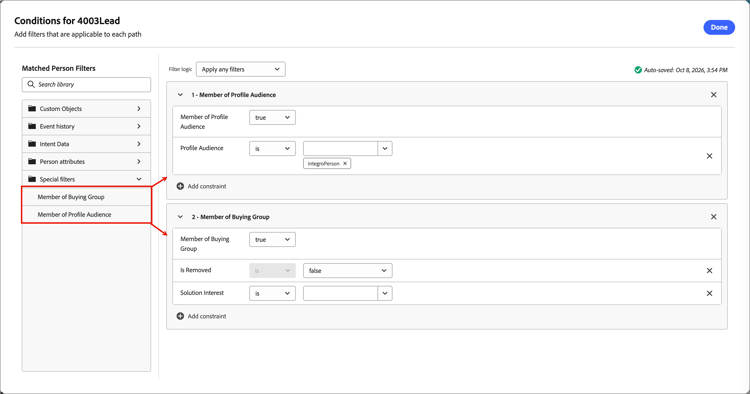Screen dimensions: 750x394
Task: Open Member of Profile Audience true dropdown
Action: [x=272, y=118]
